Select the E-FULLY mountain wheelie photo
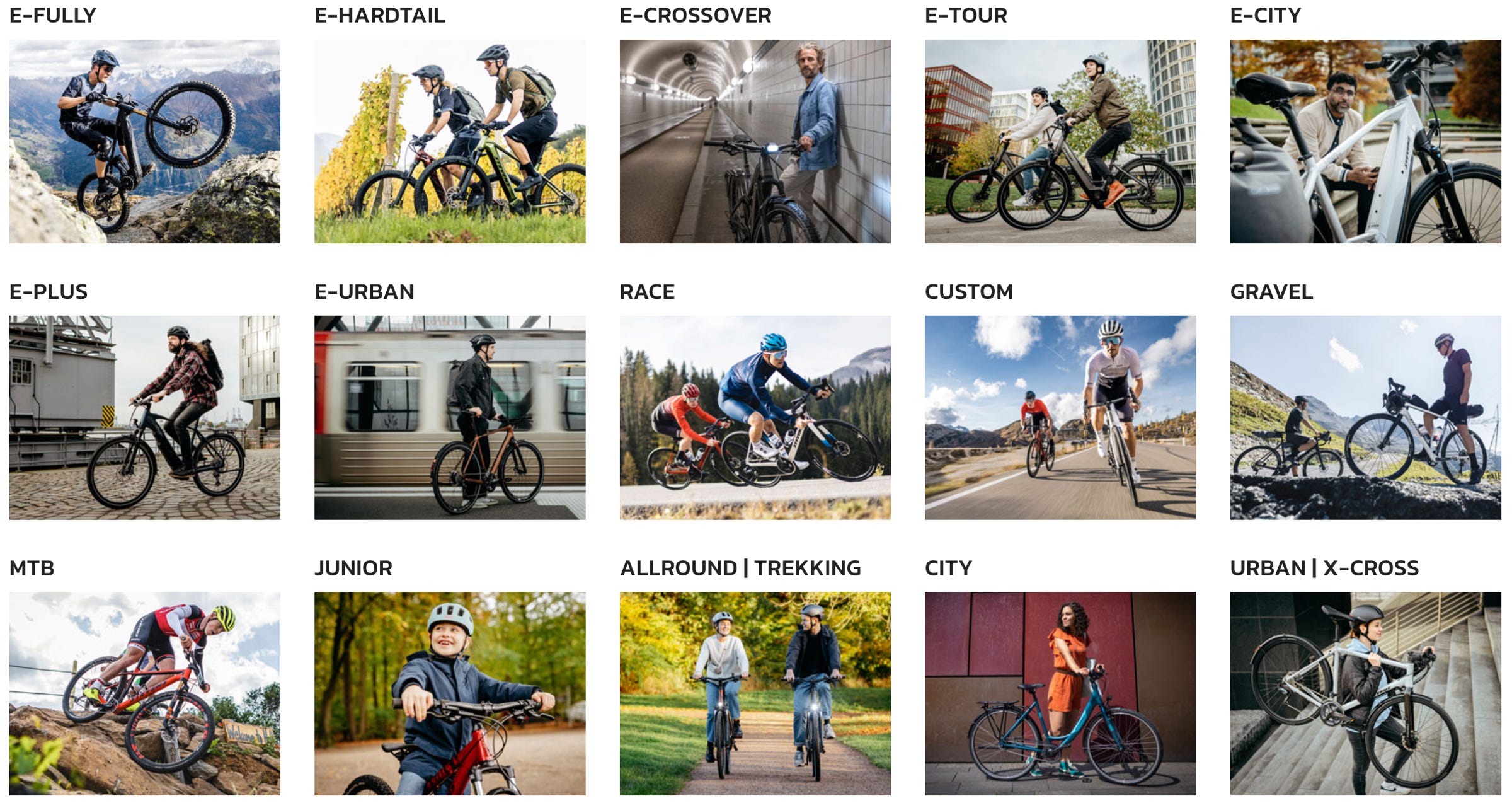Image resolution: width=1512 pixels, height=803 pixels. point(145,142)
